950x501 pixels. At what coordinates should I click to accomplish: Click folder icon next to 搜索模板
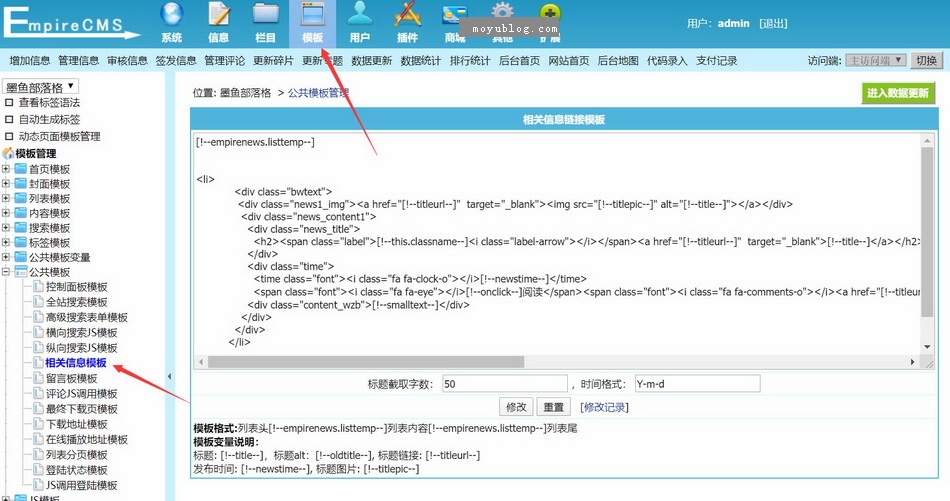click(21, 227)
